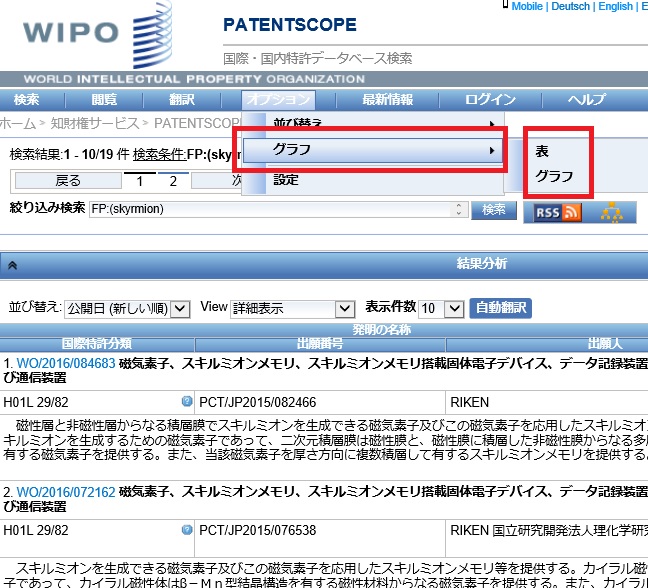Open the オプション menu tab
Screen dimensions: 648x588
click(x=278, y=100)
